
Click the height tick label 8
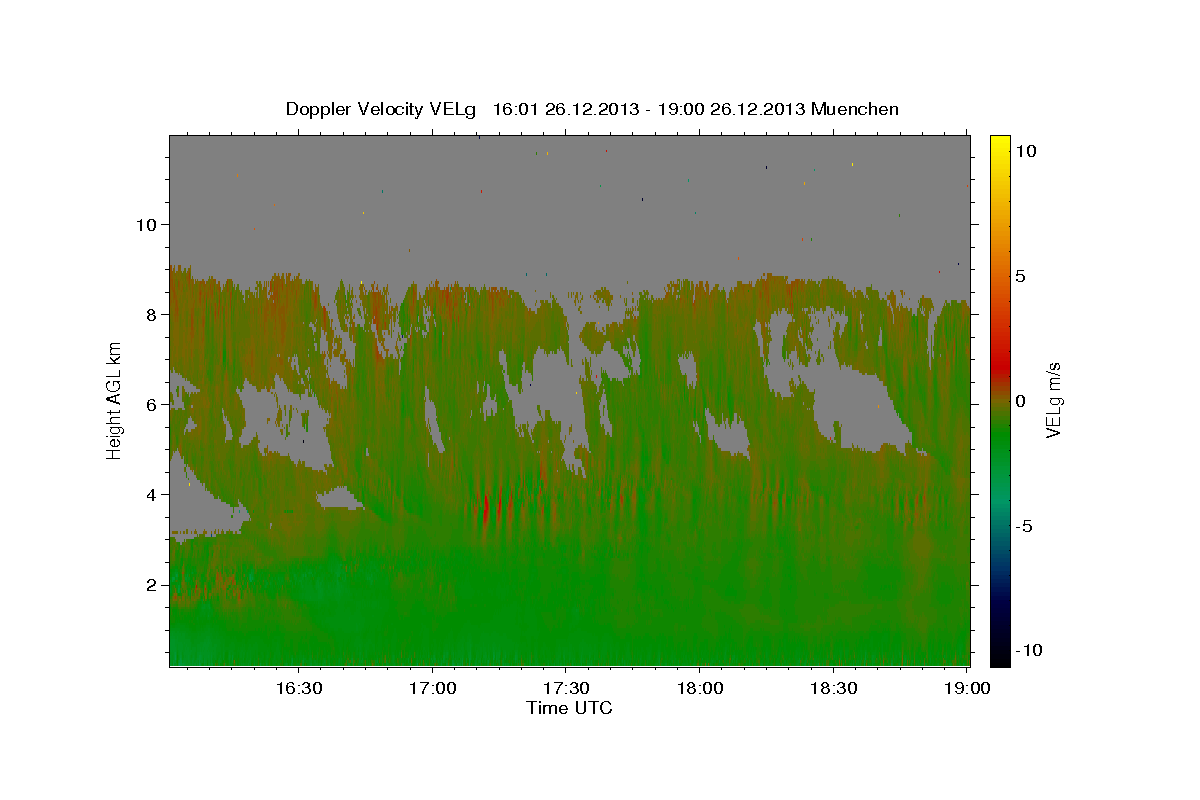click(x=152, y=315)
